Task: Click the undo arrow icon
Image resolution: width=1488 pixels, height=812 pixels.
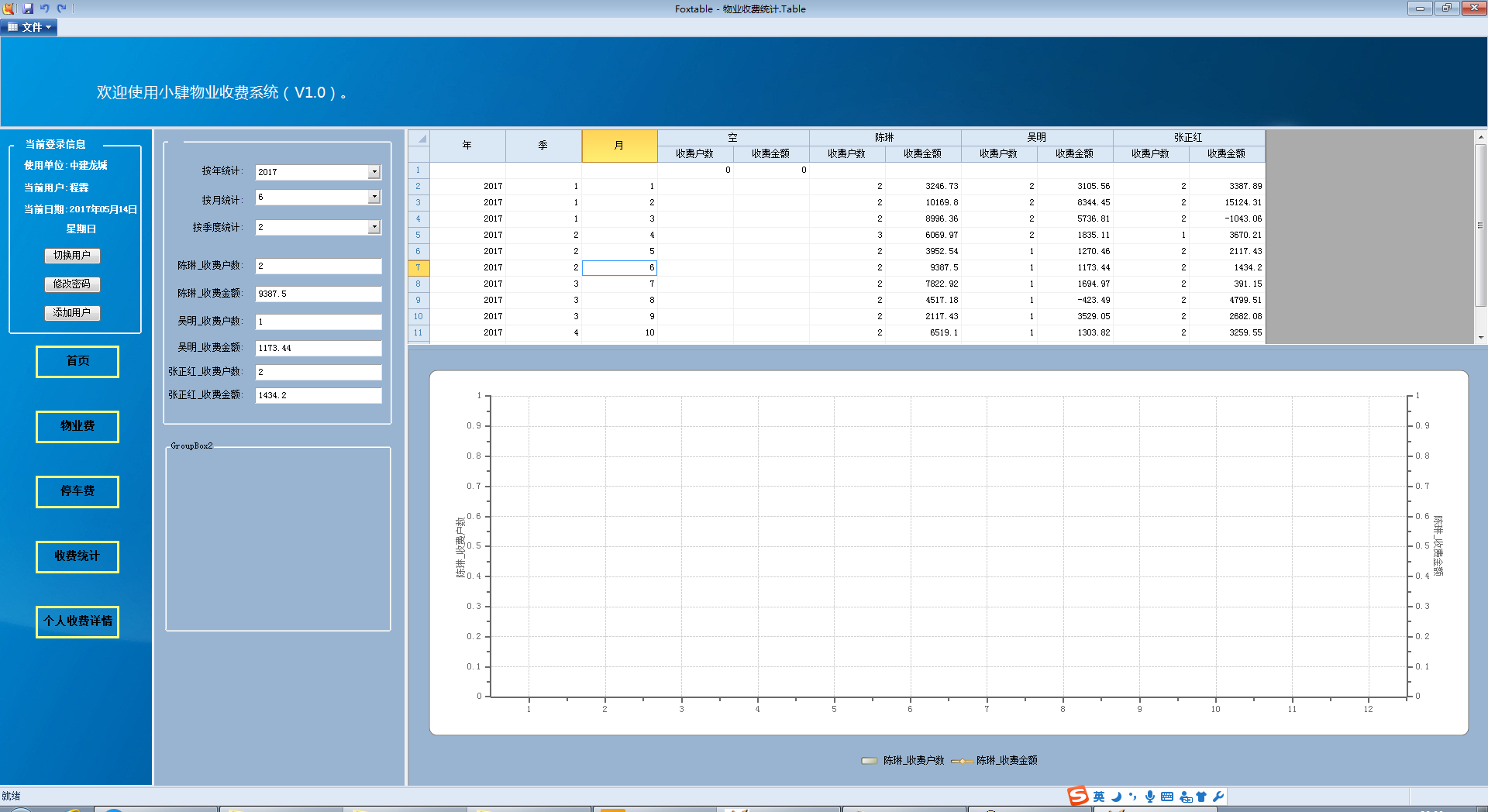Action: 45,9
